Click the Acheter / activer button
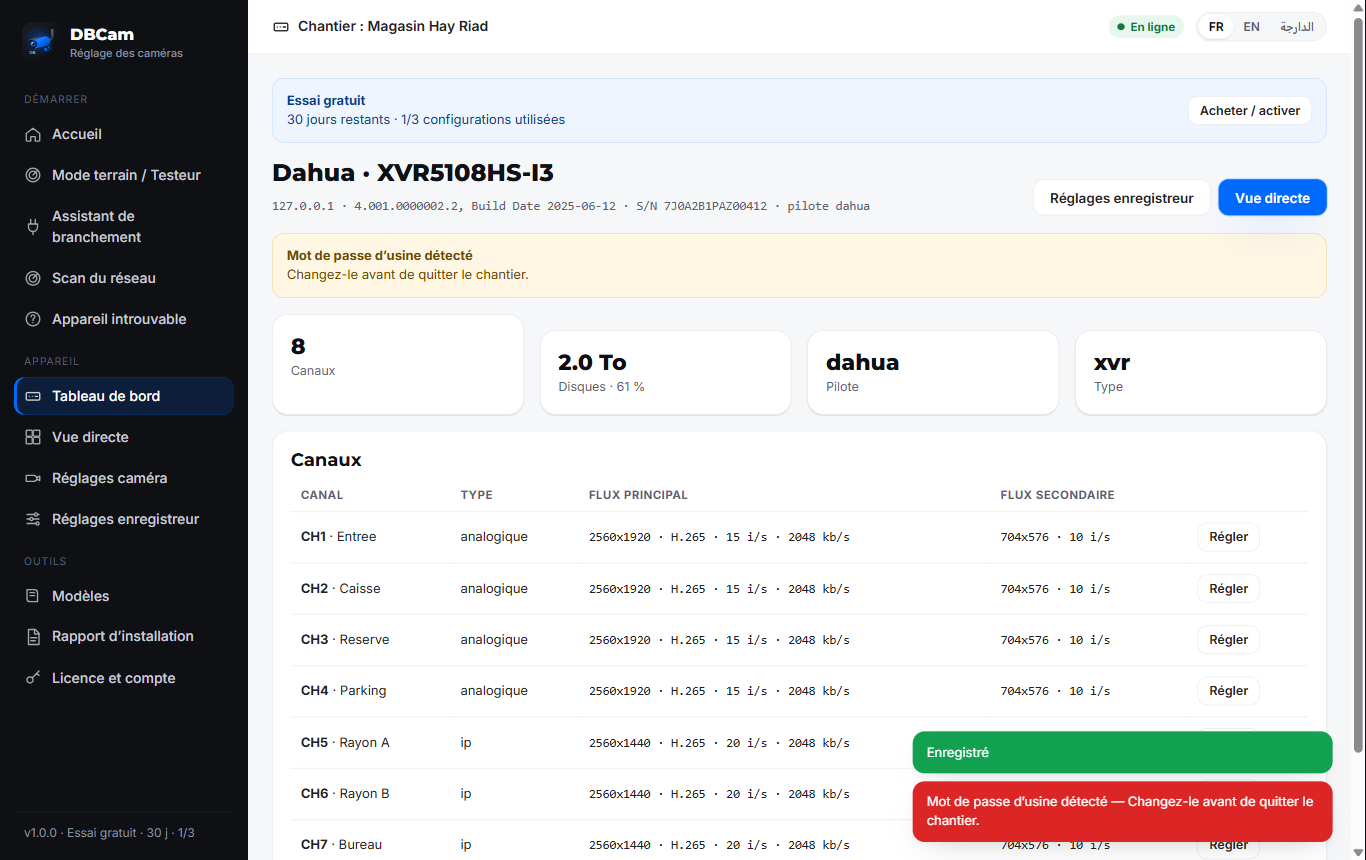This screenshot has height=860, width=1366. (x=1250, y=111)
